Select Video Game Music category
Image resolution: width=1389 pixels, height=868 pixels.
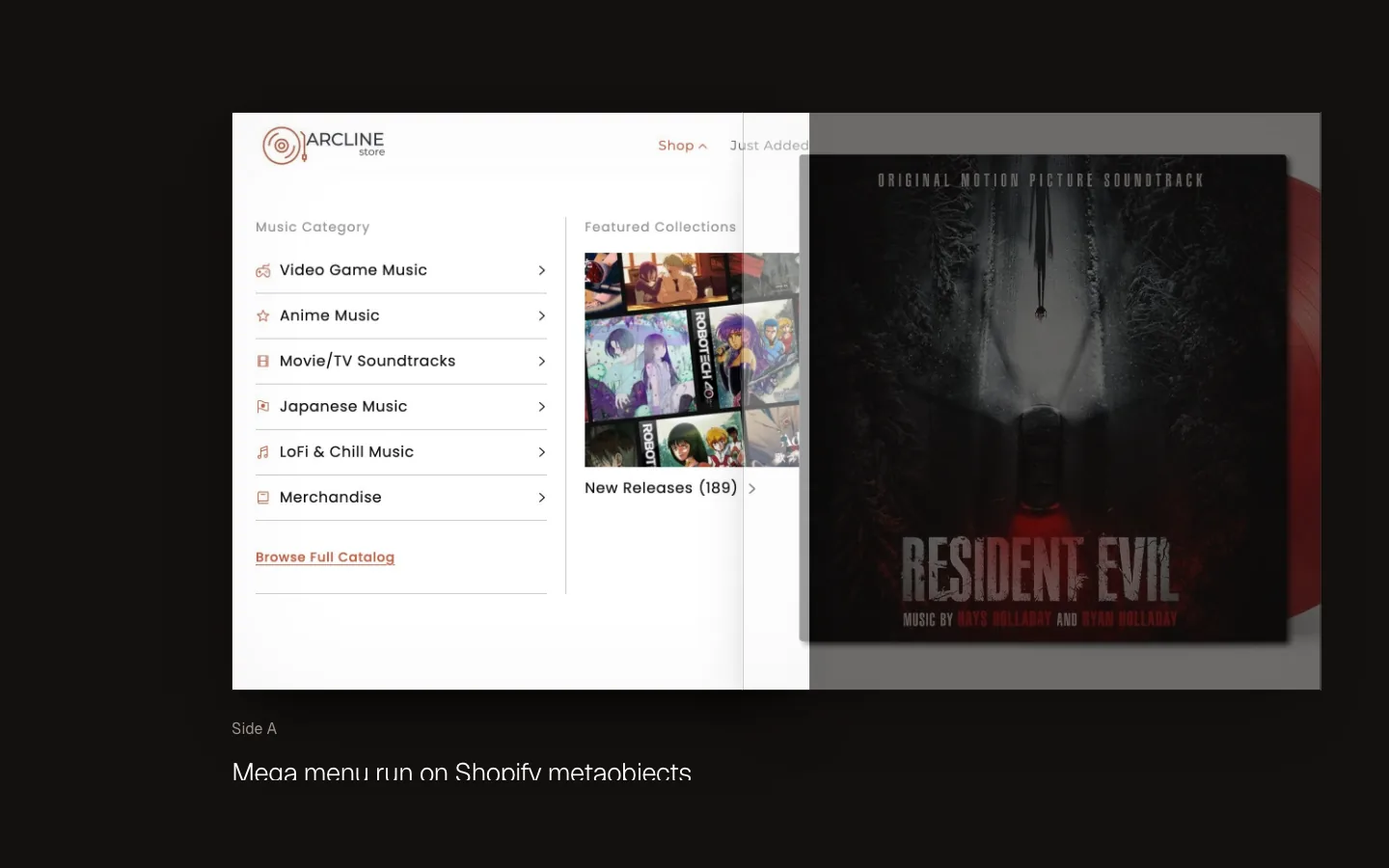(401, 271)
